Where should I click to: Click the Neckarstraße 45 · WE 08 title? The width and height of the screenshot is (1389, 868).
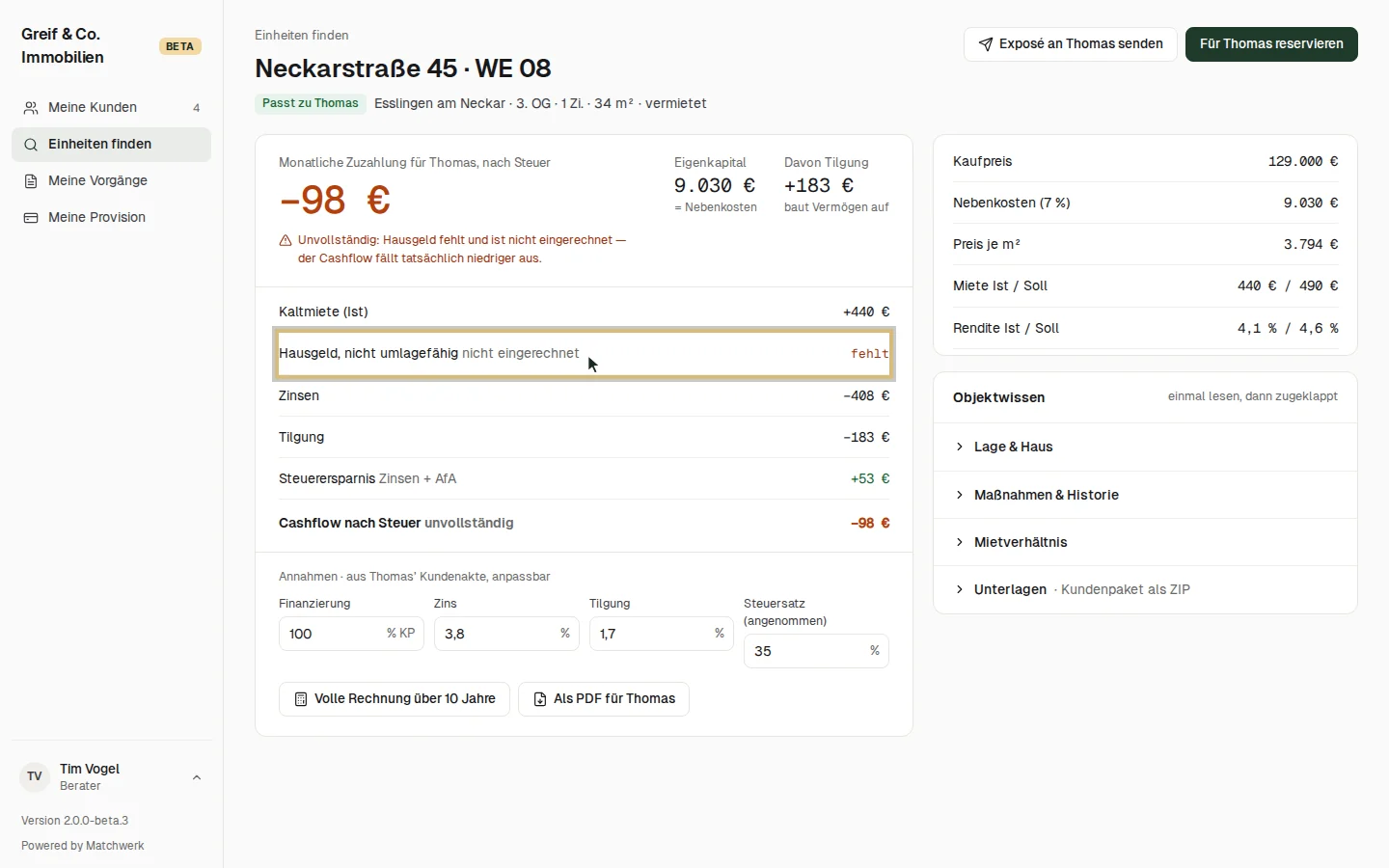[x=403, y=68]
